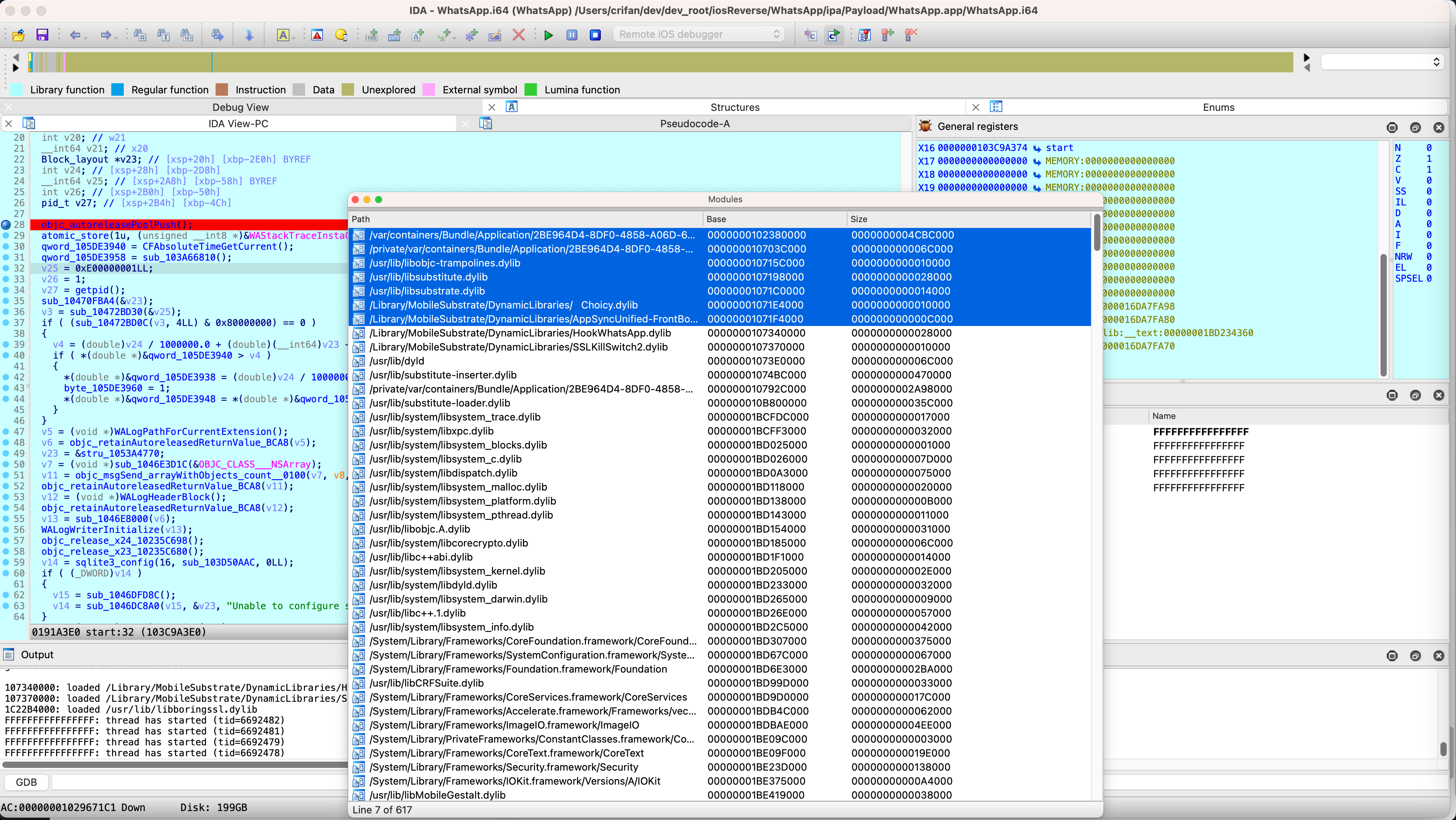Click the GDB command line input field
This screenshot has width=1456, height=820.
[x=199, y=783]
